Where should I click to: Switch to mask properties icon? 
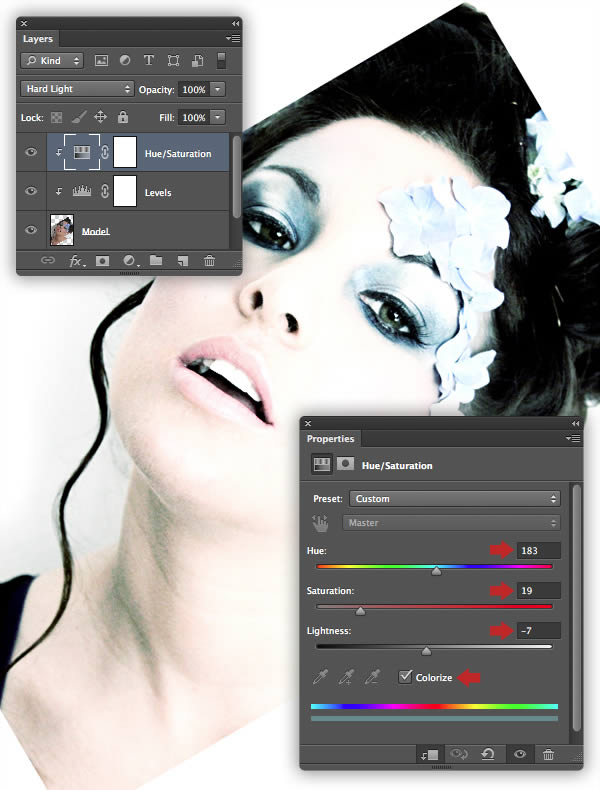click(345, 464)
